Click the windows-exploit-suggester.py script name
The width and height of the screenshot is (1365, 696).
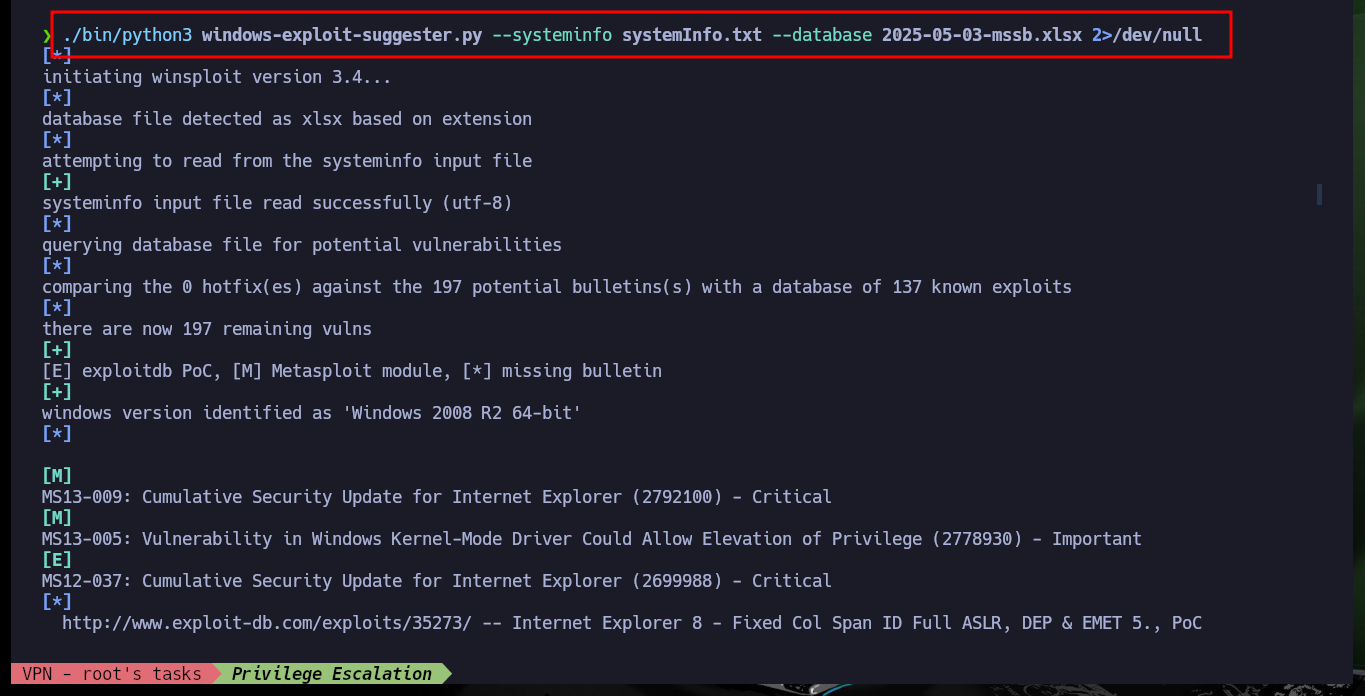[341, 36]
